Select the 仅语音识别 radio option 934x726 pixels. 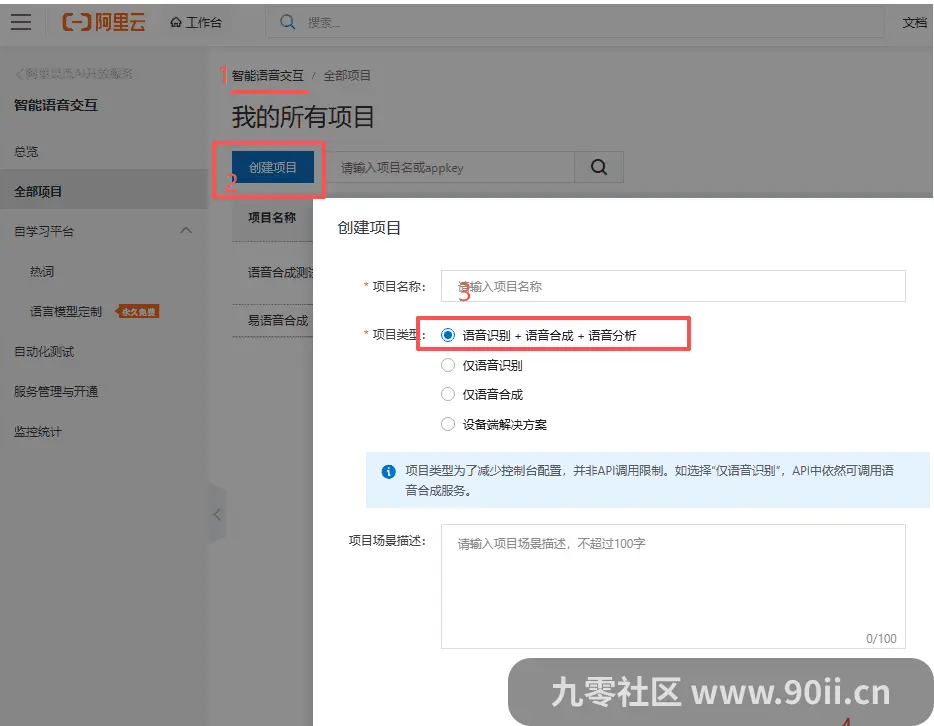(x=447, y=365)
